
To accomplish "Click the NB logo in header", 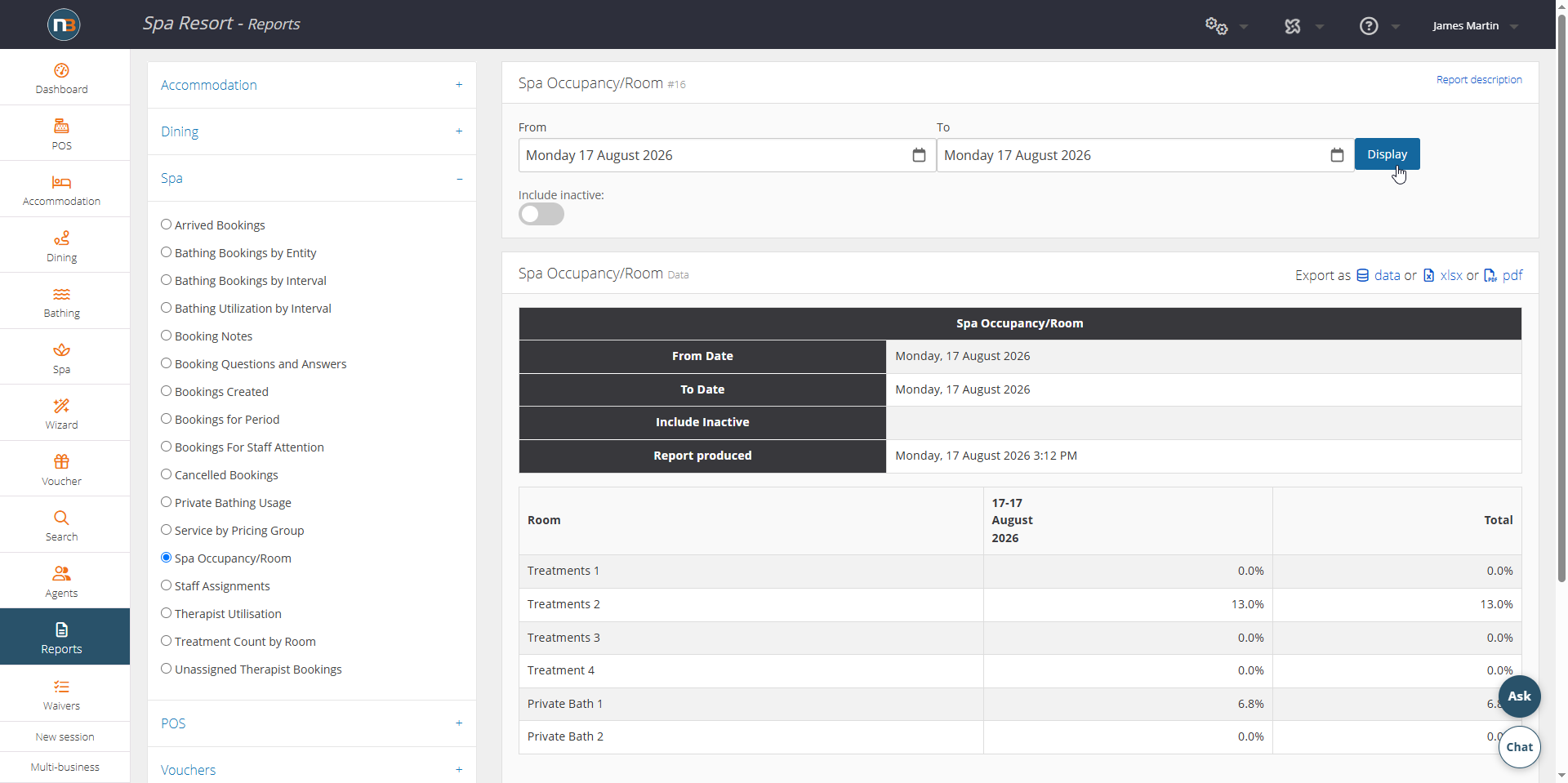I will 64,24.
